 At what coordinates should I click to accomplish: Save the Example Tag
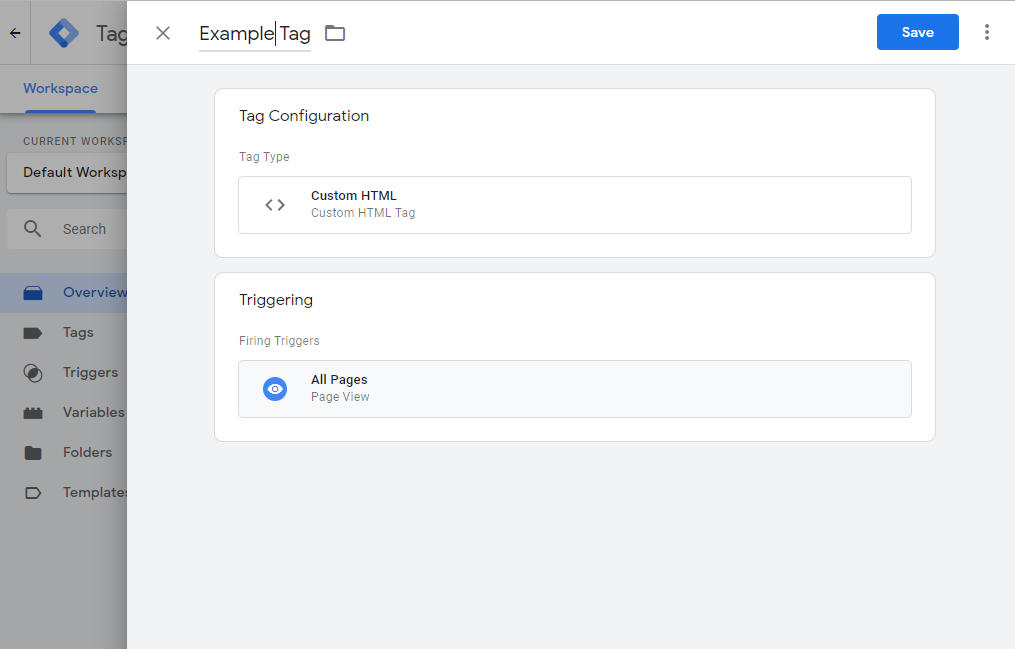917,32
